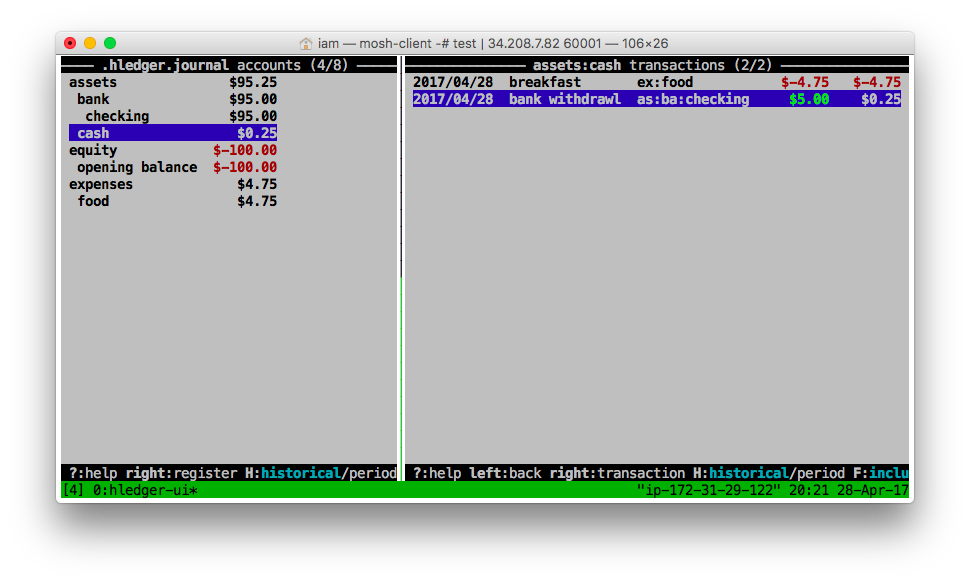This screenshot has height=583, width=970.
Task: Click assets:cash transactions pane title
Action: point(653,65)
